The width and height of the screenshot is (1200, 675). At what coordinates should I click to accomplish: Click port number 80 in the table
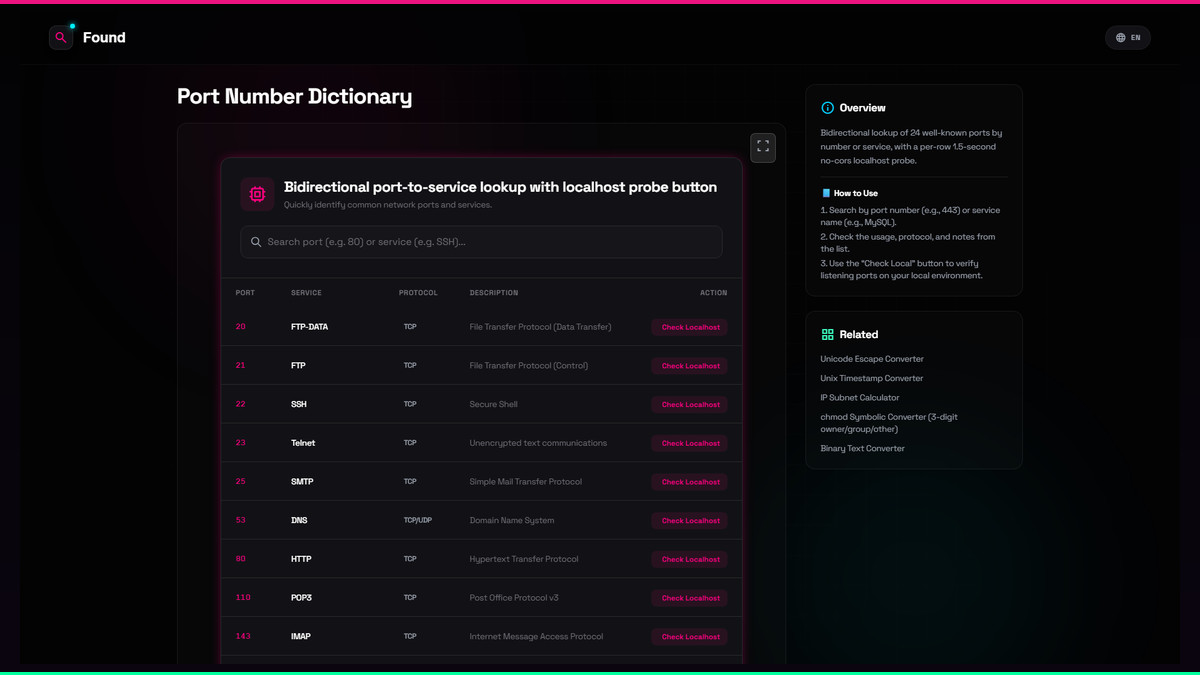(241, 559)
